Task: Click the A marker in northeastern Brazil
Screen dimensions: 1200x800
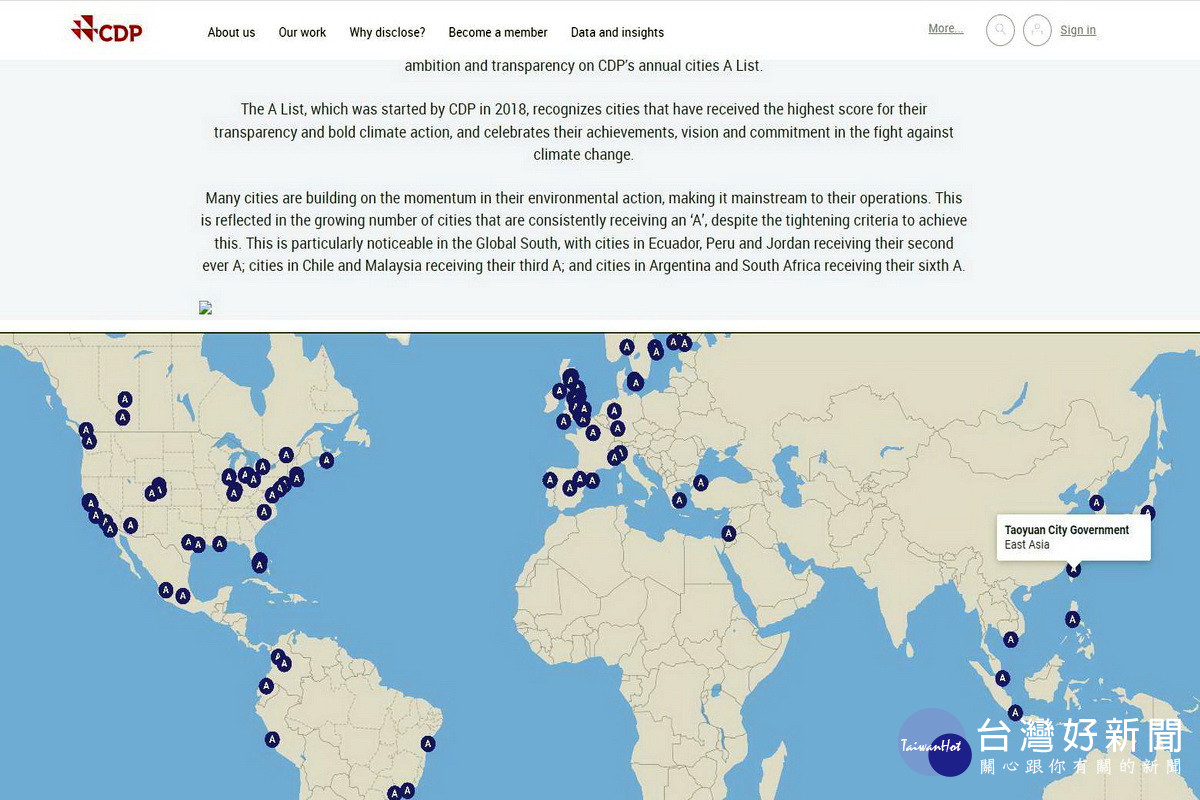Action: point(428,743)
